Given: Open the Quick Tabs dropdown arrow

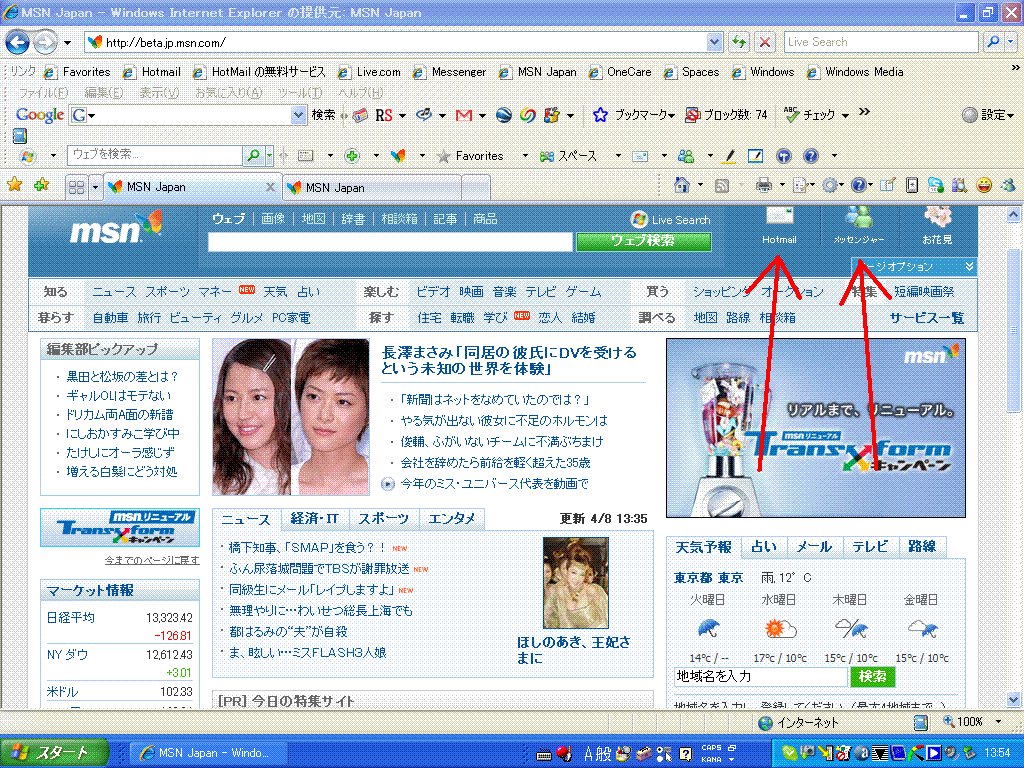Looking at the screenshot, I should (x=95, y=187).
